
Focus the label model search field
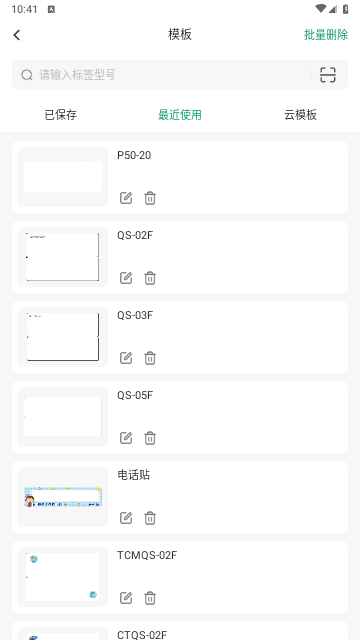tap(162, 75)
